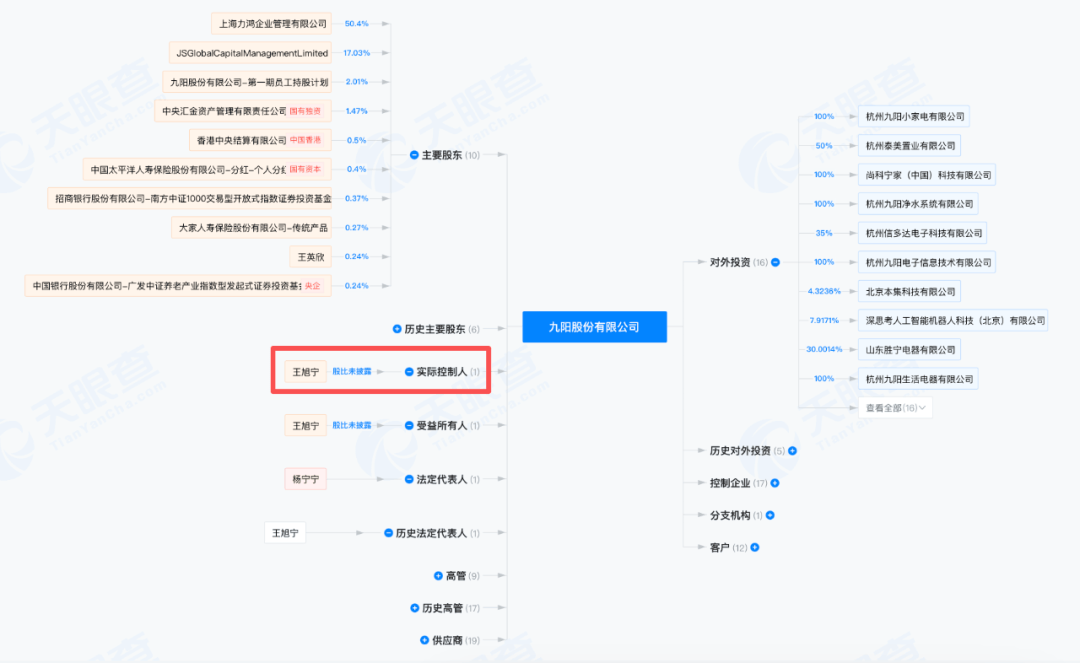This screenshot has height=663, width=1080.
Task: Expand 控制企业 plus icon
Action: tap(775, 483)
